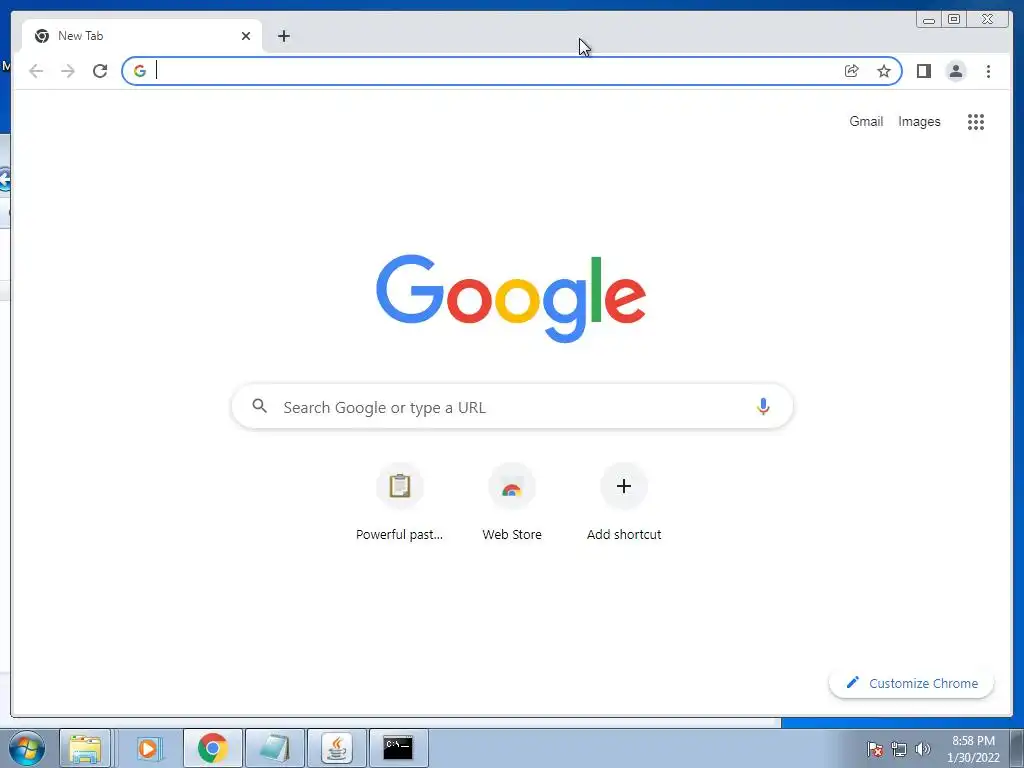Start voice search with microphone icon
This screenshot has width=1024, height=768.
tap(763, 406)
